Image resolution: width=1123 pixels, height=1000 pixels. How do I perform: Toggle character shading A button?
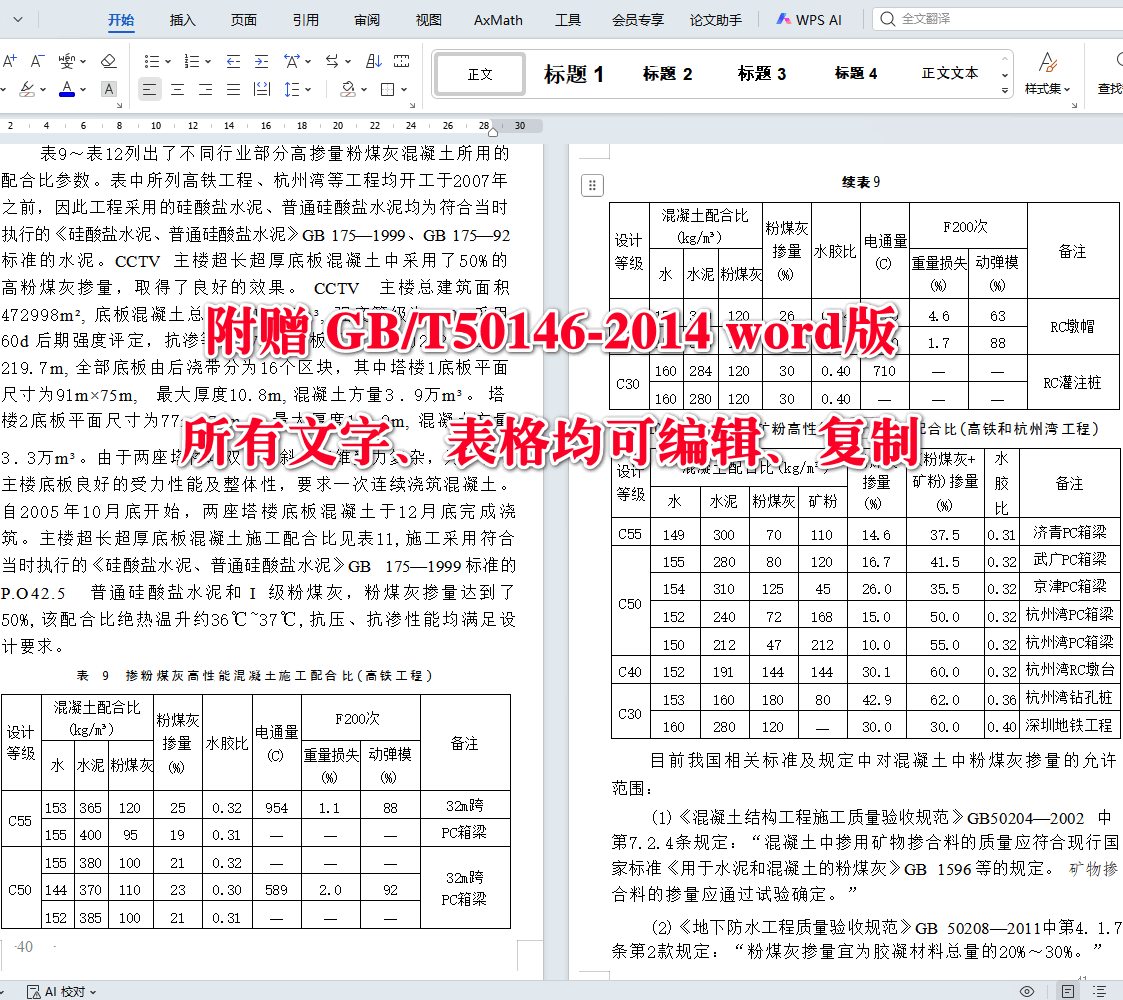pyautogui.click(x=108, y=89)
